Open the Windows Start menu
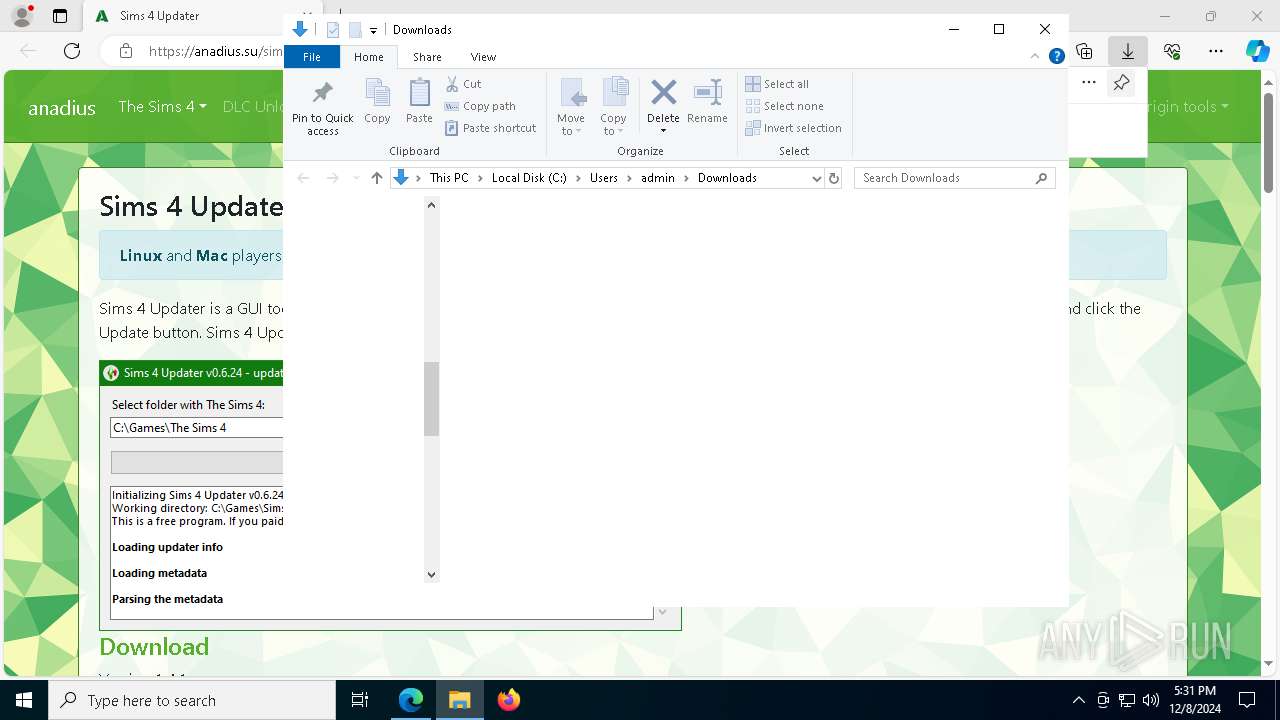Screen dimensions: 1280x720 tap(24, 700)
